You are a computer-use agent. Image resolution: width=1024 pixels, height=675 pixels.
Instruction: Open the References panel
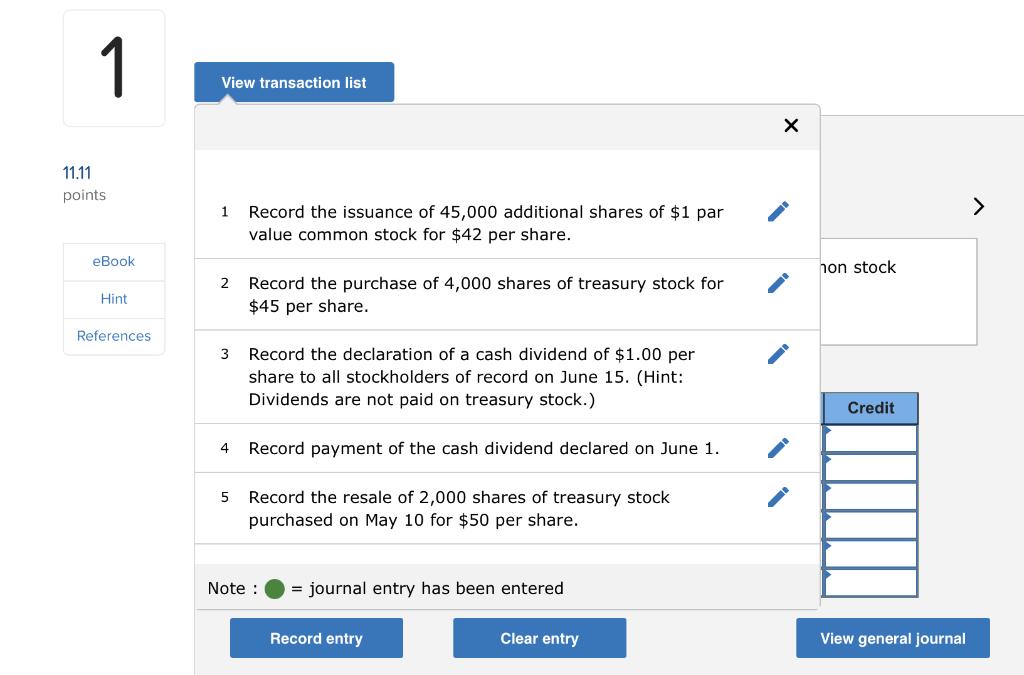coord(113,336)
